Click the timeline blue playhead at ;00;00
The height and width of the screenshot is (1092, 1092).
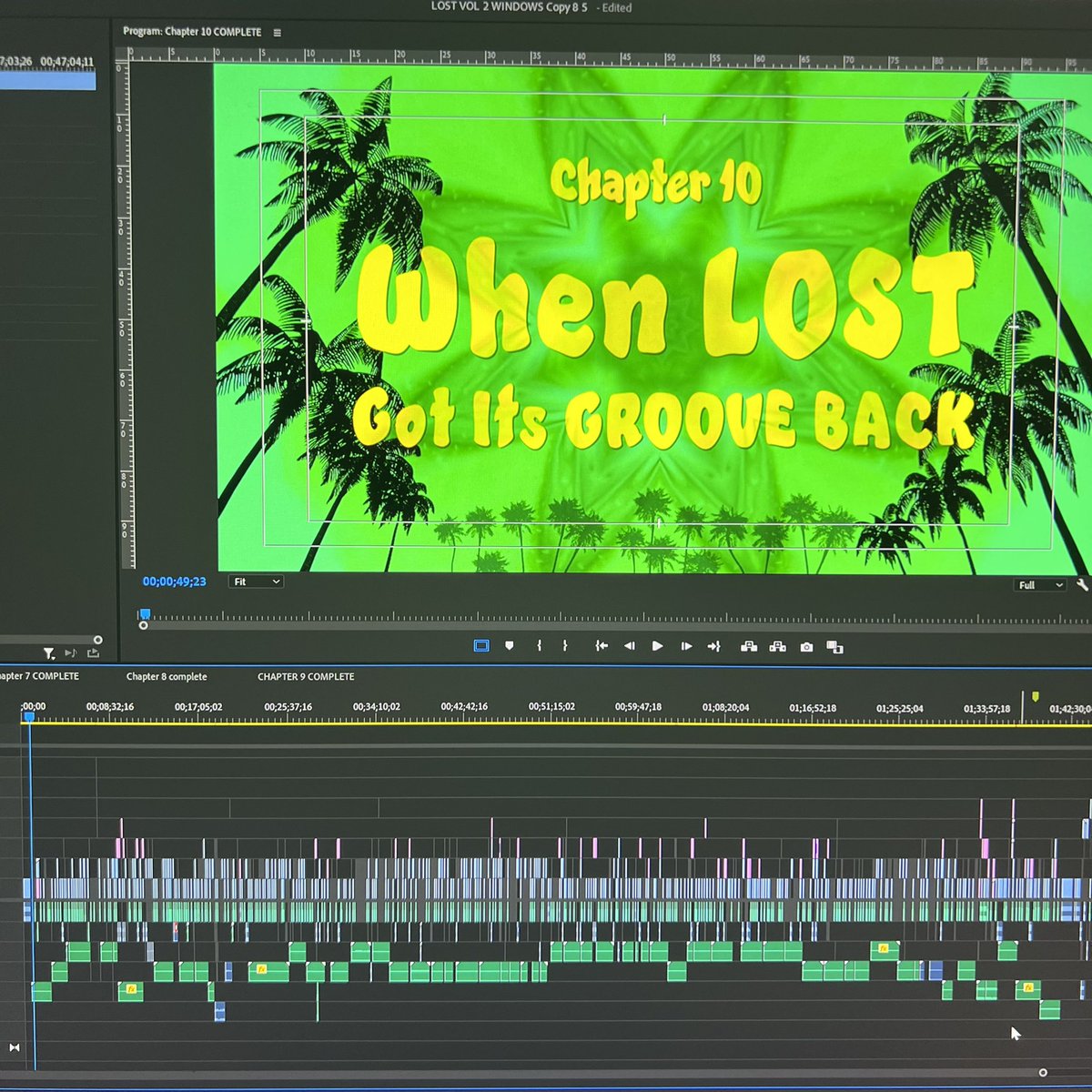[29, 717]
